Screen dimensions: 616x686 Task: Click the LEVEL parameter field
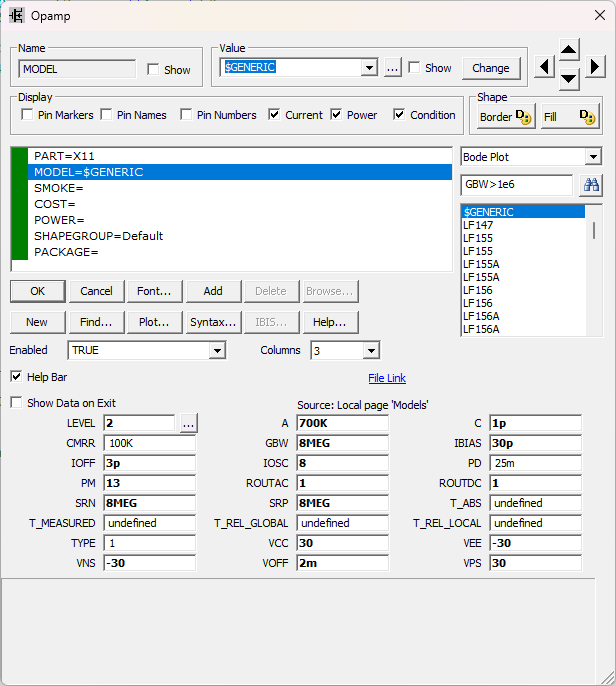point(139,423)
